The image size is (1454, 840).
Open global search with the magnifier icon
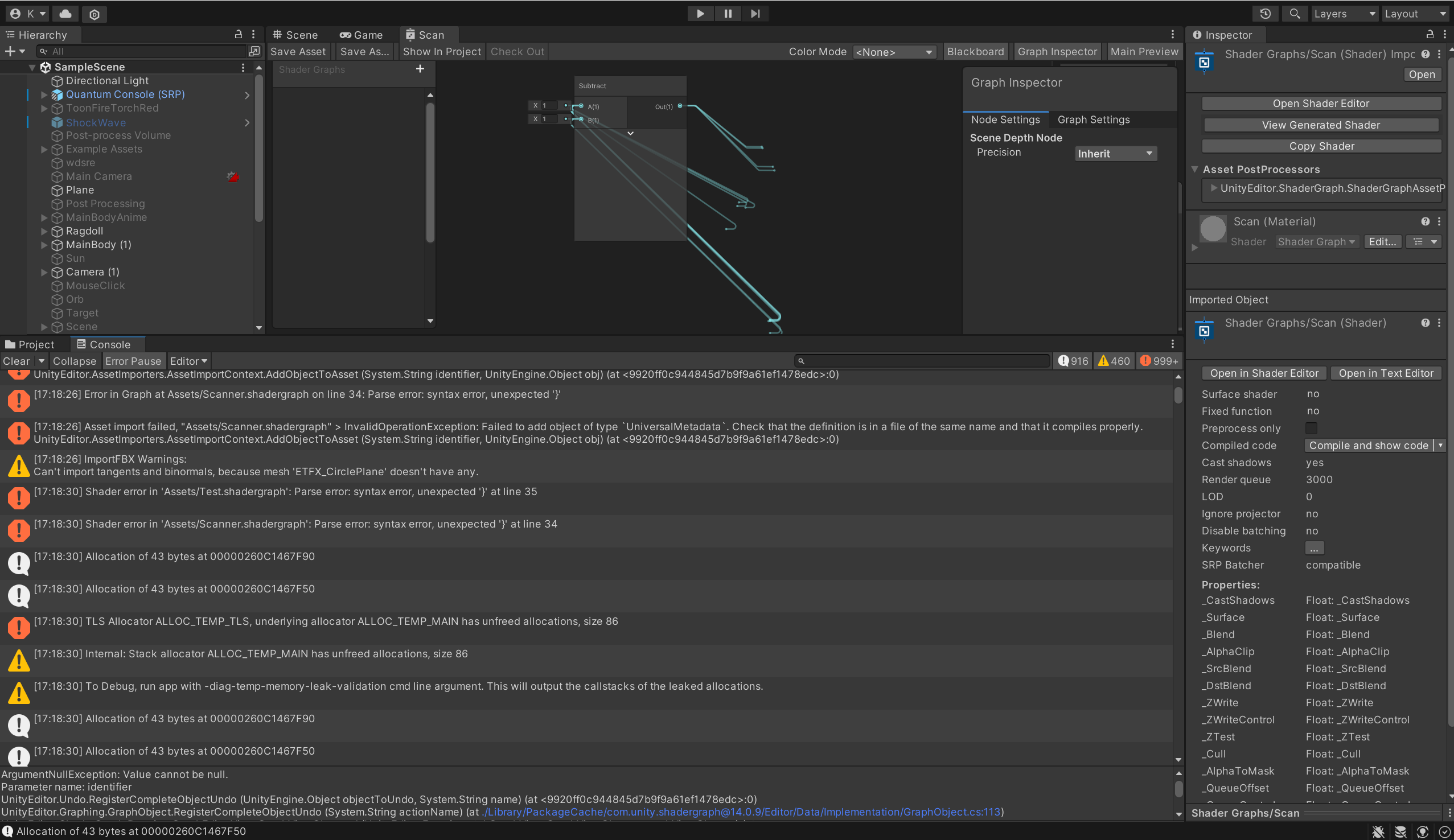click(x=1295, y=13)
